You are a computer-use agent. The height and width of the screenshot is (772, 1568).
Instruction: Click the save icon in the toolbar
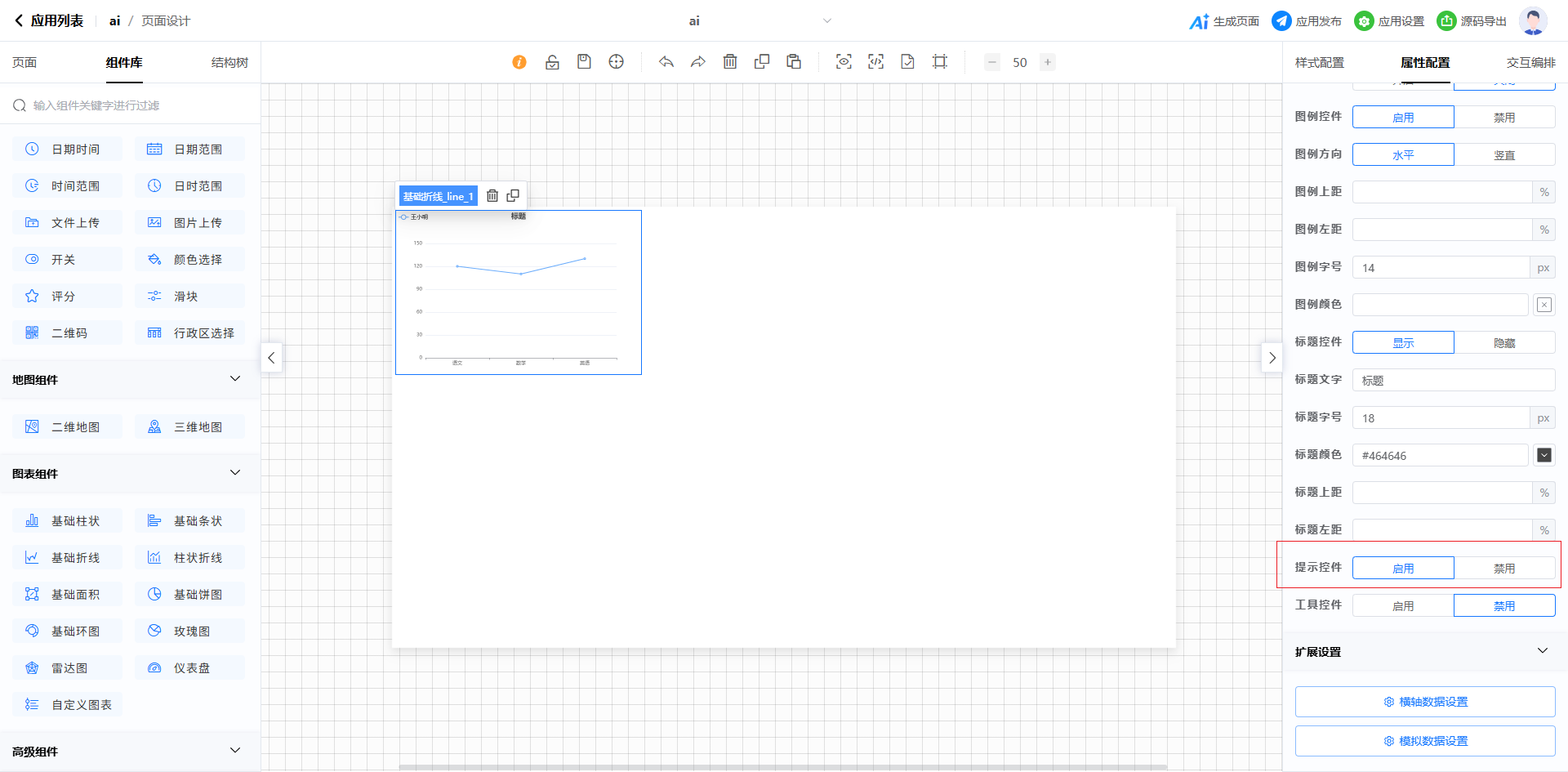[x=584, y=62]
